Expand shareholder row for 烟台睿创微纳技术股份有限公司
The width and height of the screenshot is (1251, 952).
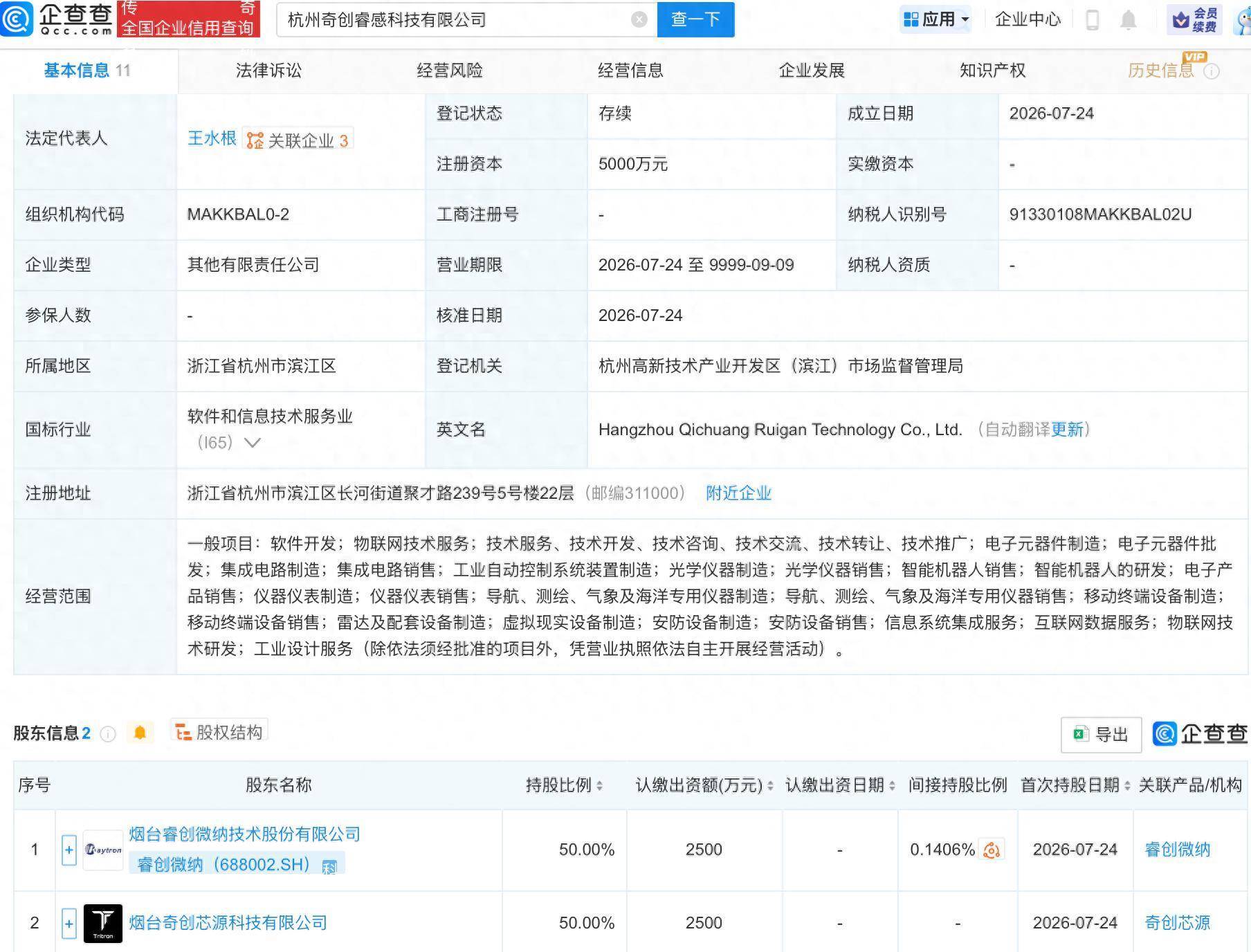pos(69,850)
